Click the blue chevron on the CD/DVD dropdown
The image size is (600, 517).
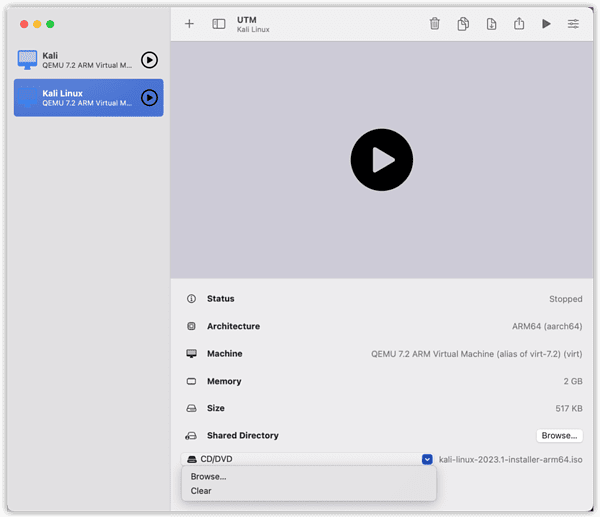[x=427, y=459]
